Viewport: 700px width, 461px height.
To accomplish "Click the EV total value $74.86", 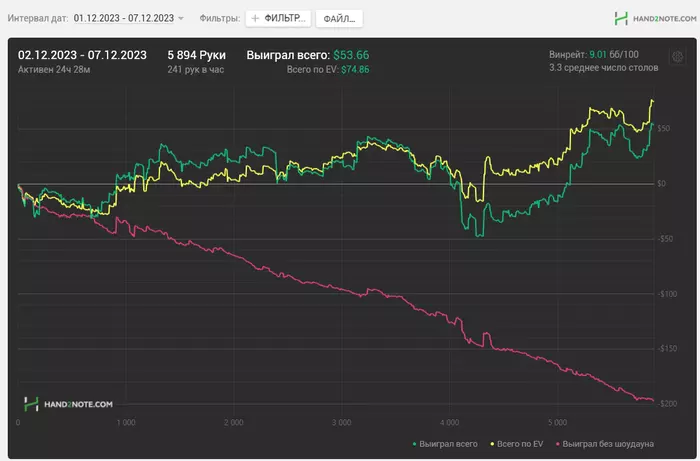I will tap(355, 70).
